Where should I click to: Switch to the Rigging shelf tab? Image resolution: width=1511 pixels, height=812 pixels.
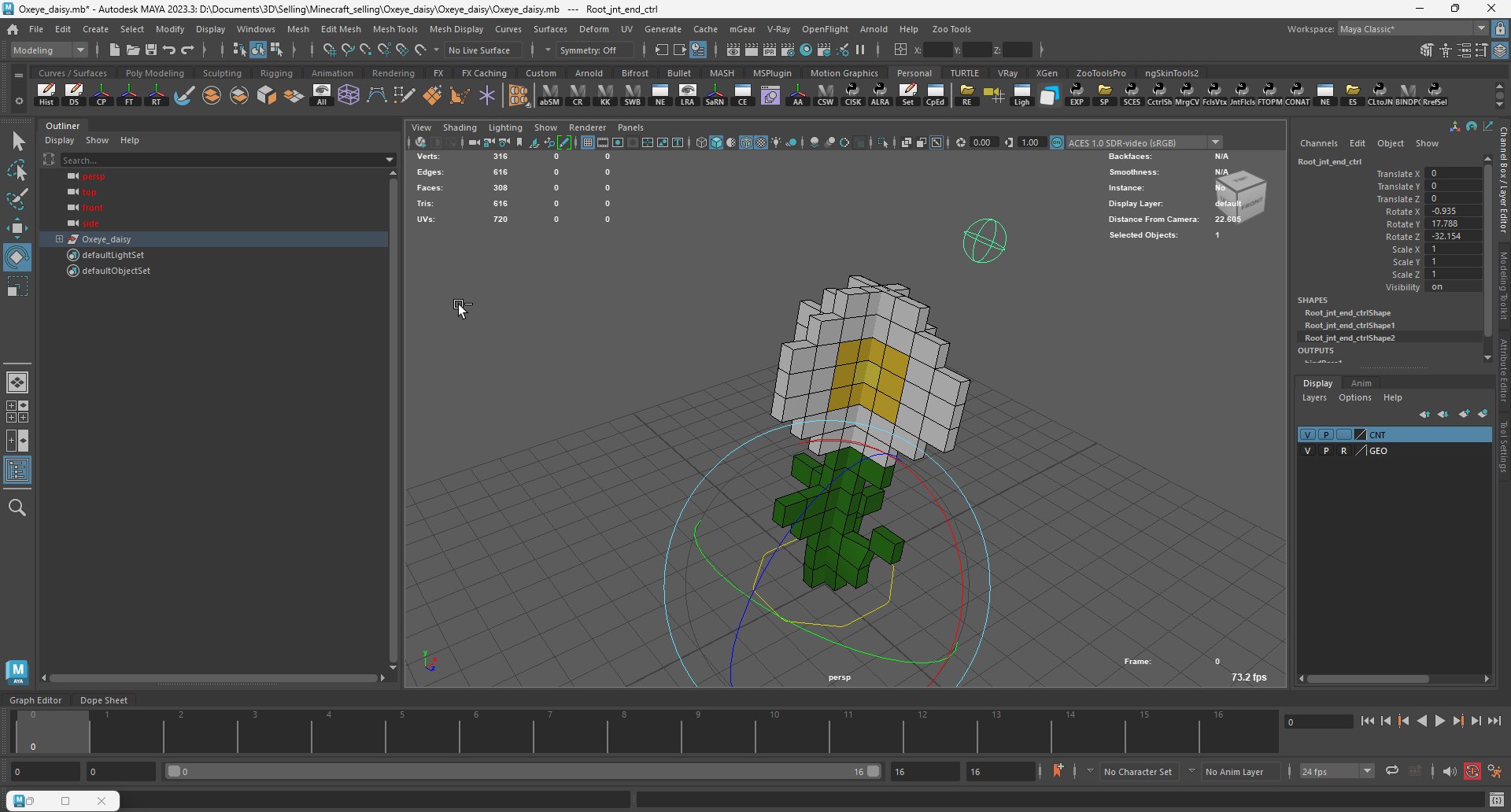(276, 73)
